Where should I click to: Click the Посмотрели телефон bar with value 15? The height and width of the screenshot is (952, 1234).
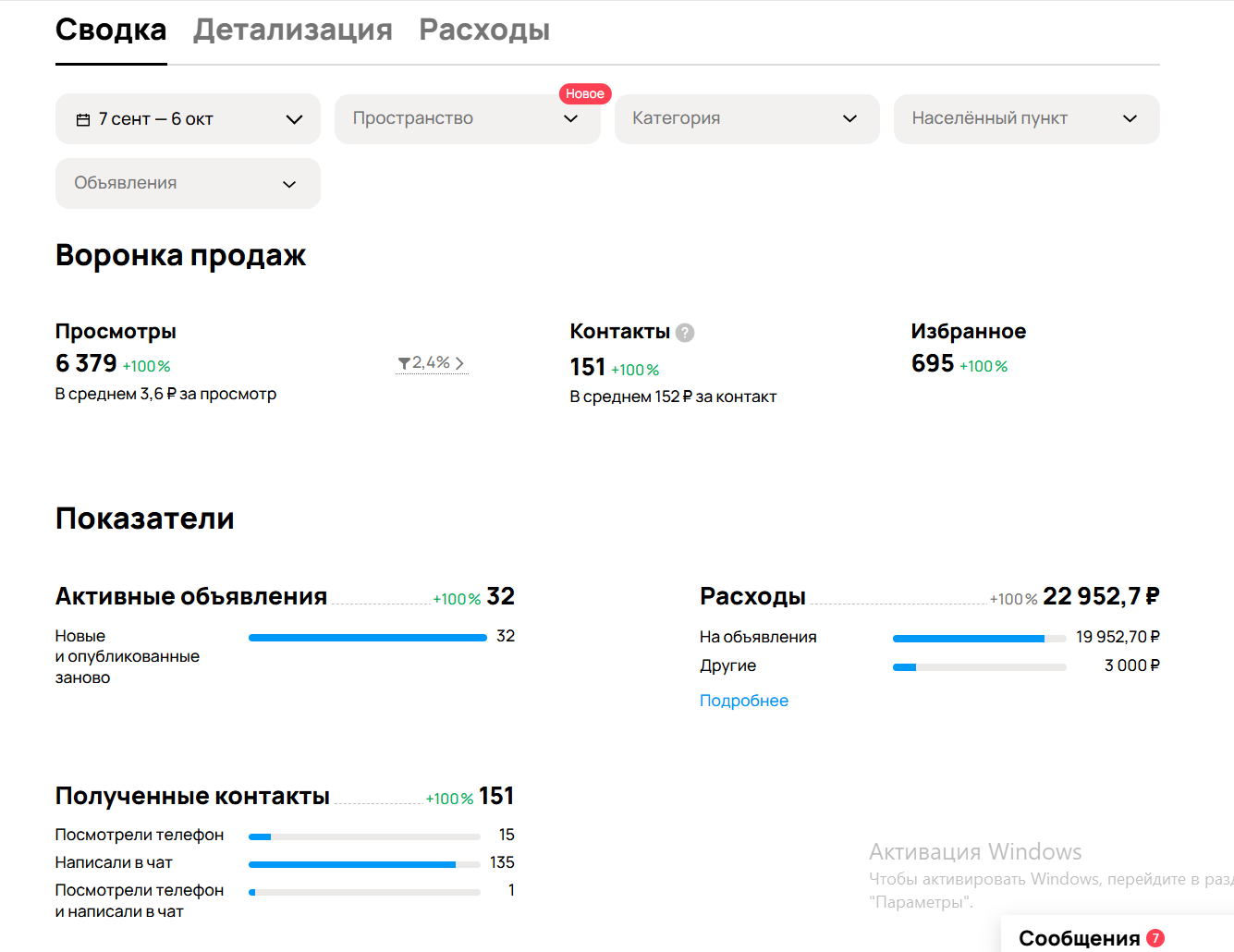coord(364,836)
